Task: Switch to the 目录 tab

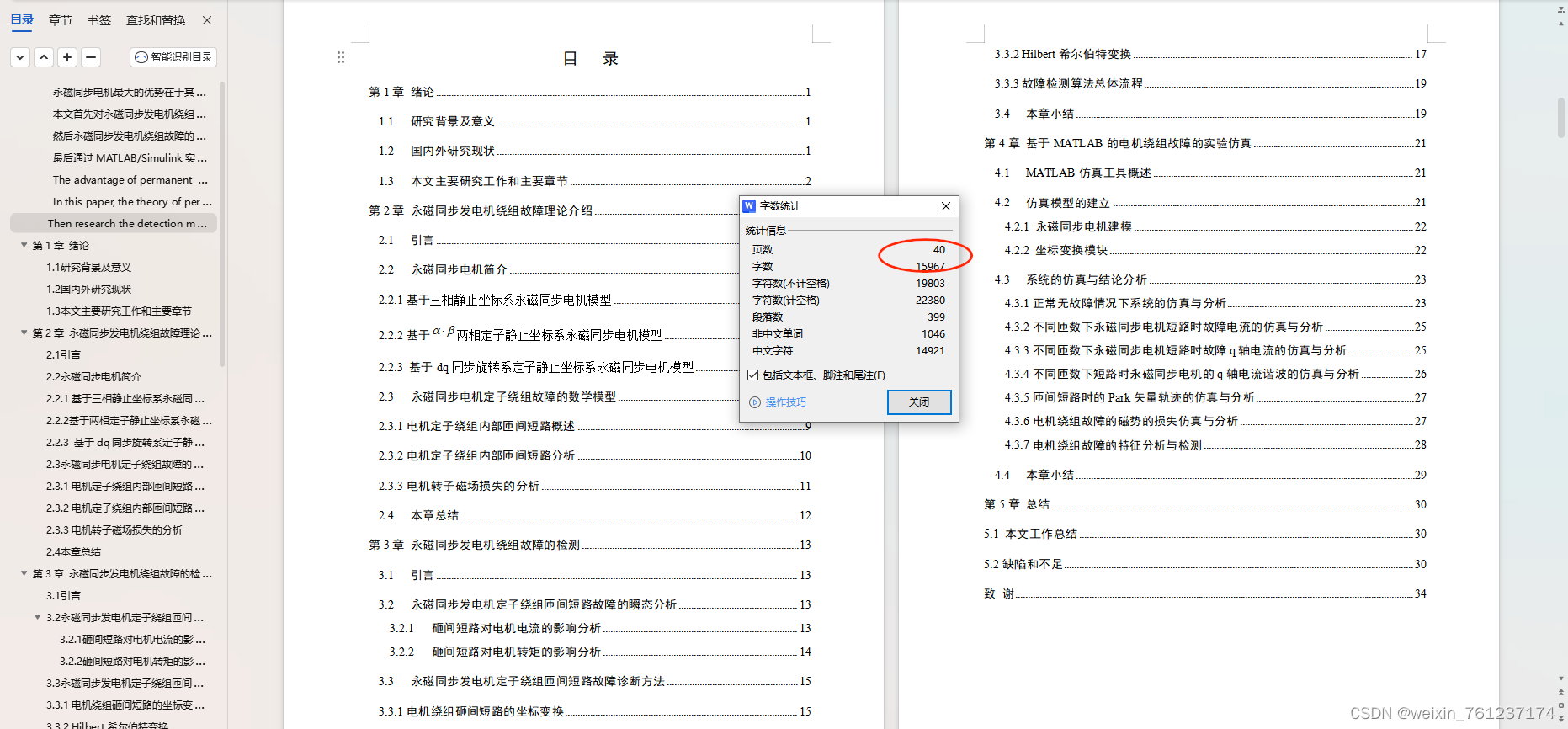Action: [22, 19]
